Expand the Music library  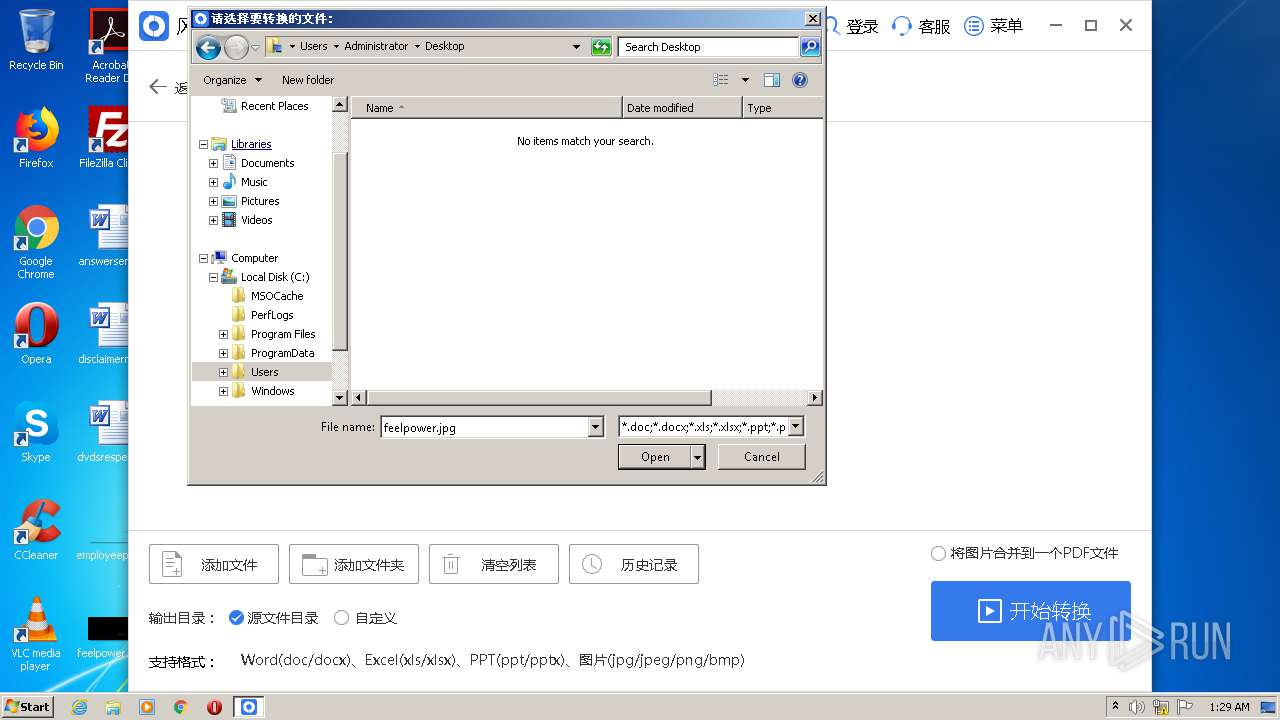pyautogui.click(x=213, y=182)
